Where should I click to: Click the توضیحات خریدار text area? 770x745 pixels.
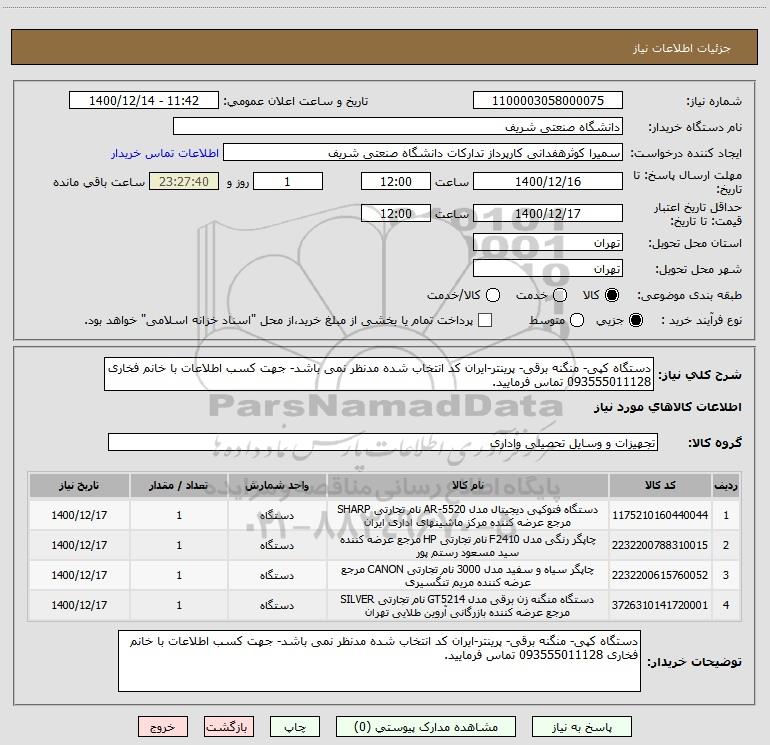[379, 661]
